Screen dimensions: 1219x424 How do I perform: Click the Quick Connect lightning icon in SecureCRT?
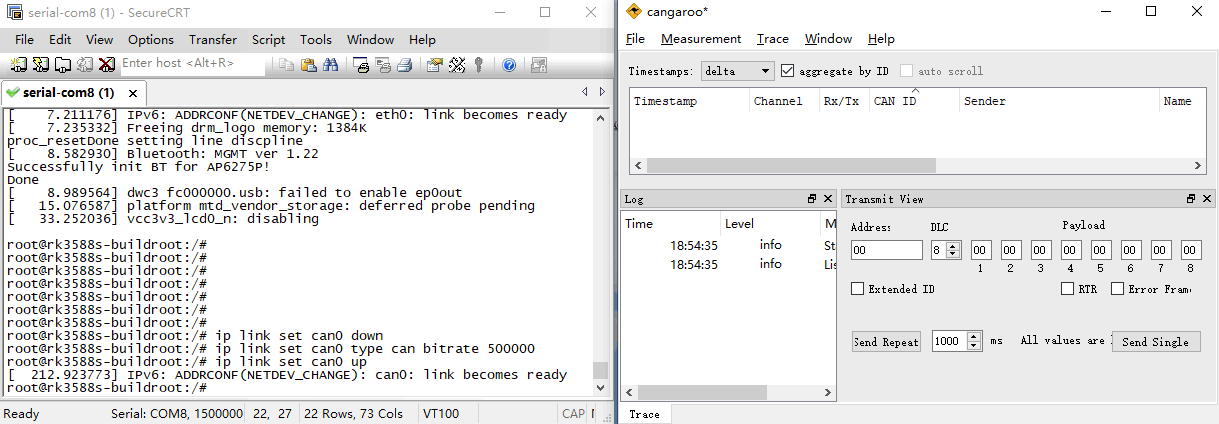pos(41,65)
